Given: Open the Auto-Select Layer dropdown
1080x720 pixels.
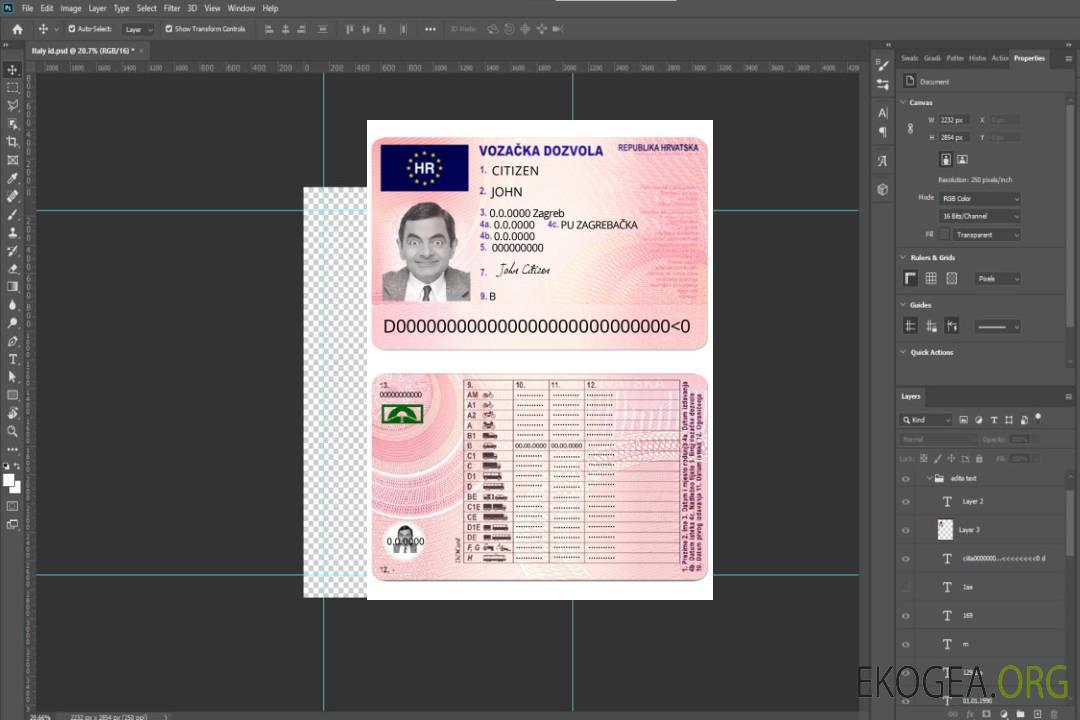Looking at the screenshot, I should [x=138, y=30].
